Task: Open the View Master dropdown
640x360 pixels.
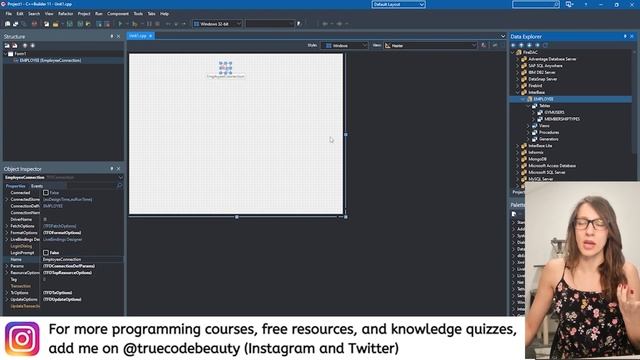Action: click(430, 46)
